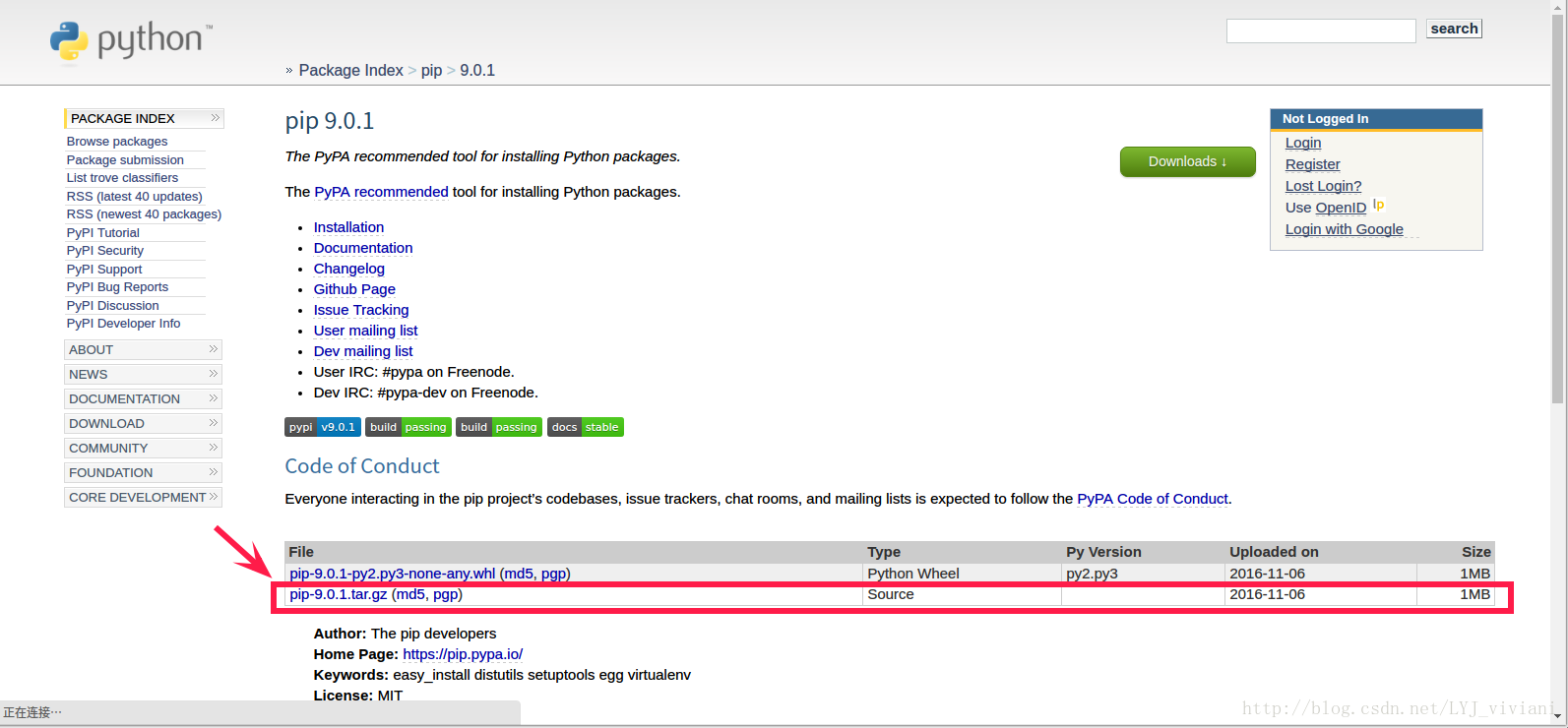The width and height of the screenshot is (1568, 728).
Task: Click the search button
Action: [1454, 29]
